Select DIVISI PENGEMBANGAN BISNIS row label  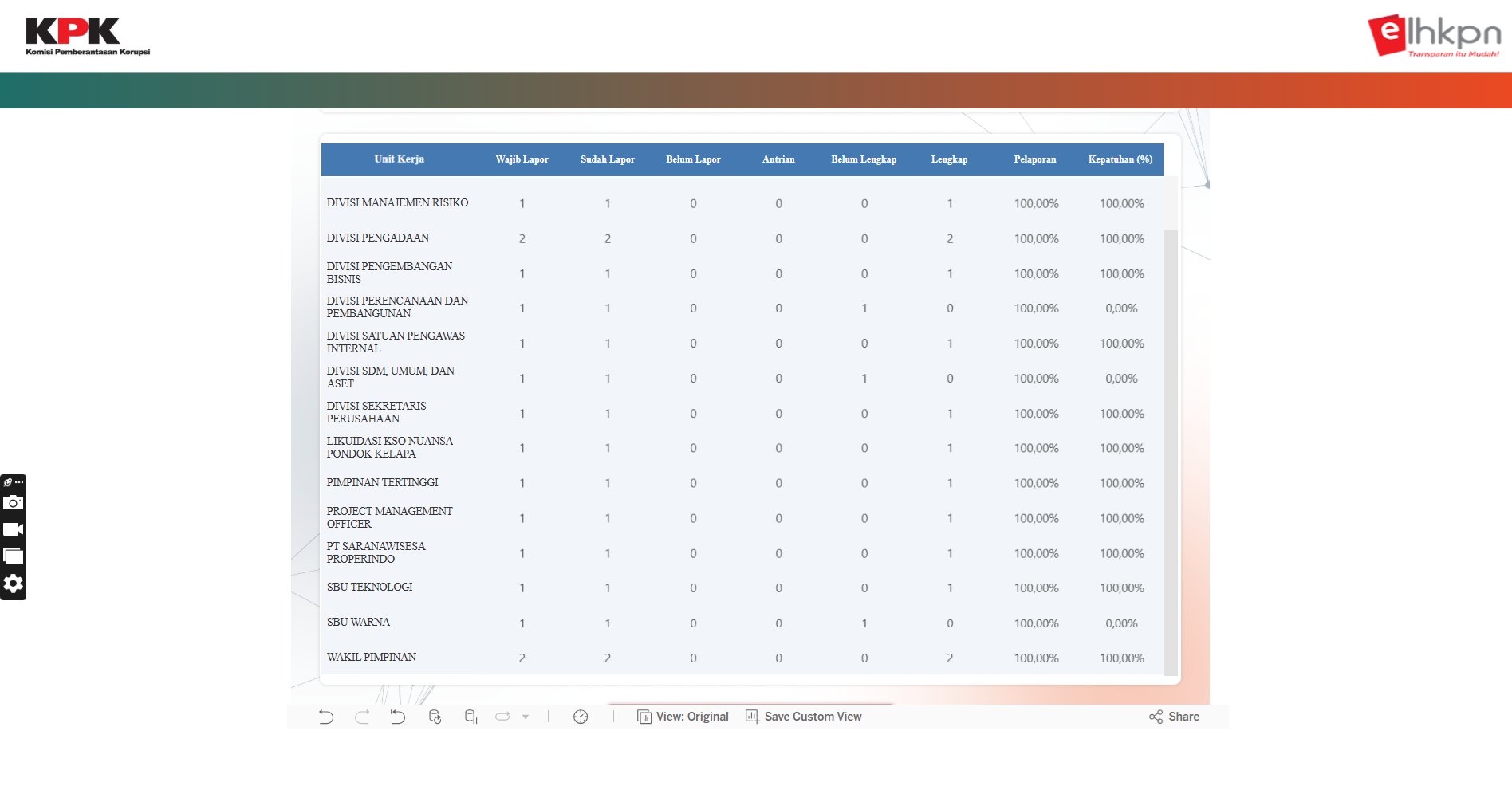point(389,273)
